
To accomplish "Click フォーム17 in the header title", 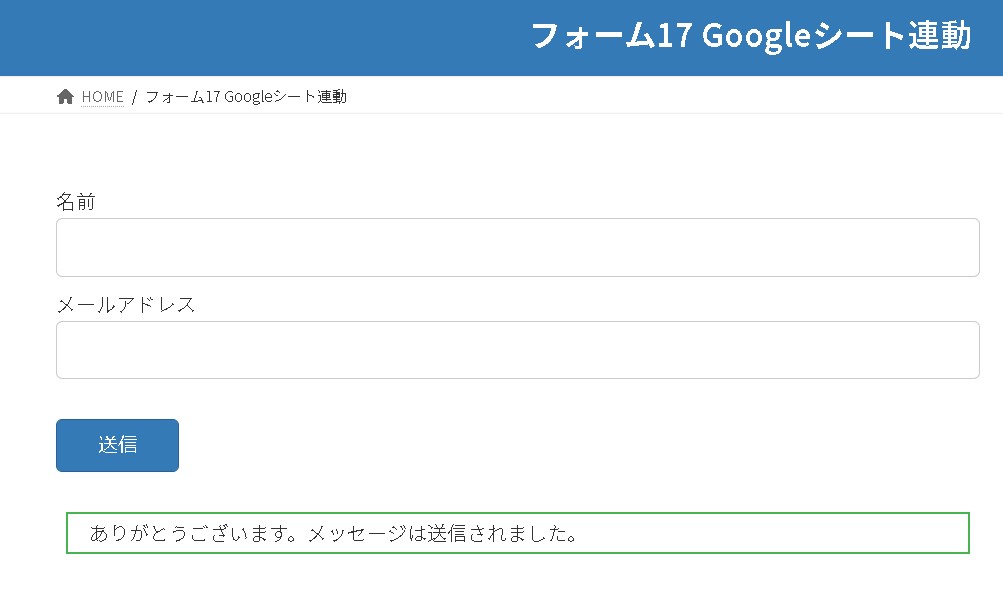I will [611, 37].
